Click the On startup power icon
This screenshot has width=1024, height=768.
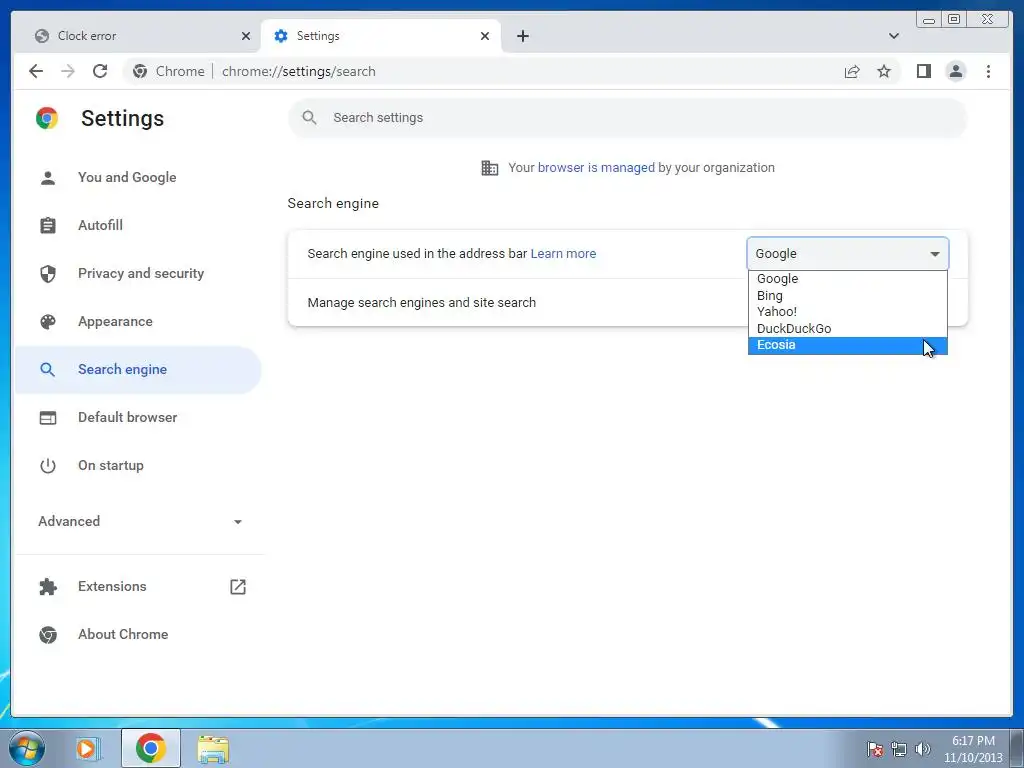point(48,466)
